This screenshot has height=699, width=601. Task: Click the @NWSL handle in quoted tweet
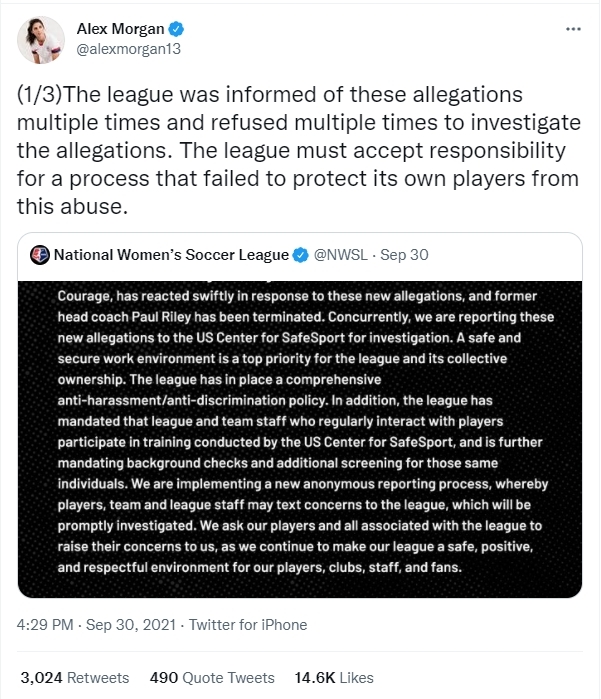[x=342, y=255]
